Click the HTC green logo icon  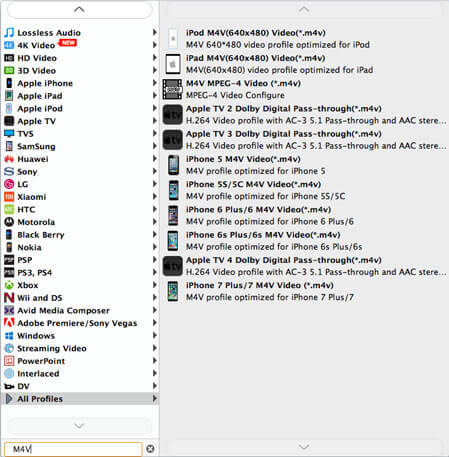(x=9, y=210)
